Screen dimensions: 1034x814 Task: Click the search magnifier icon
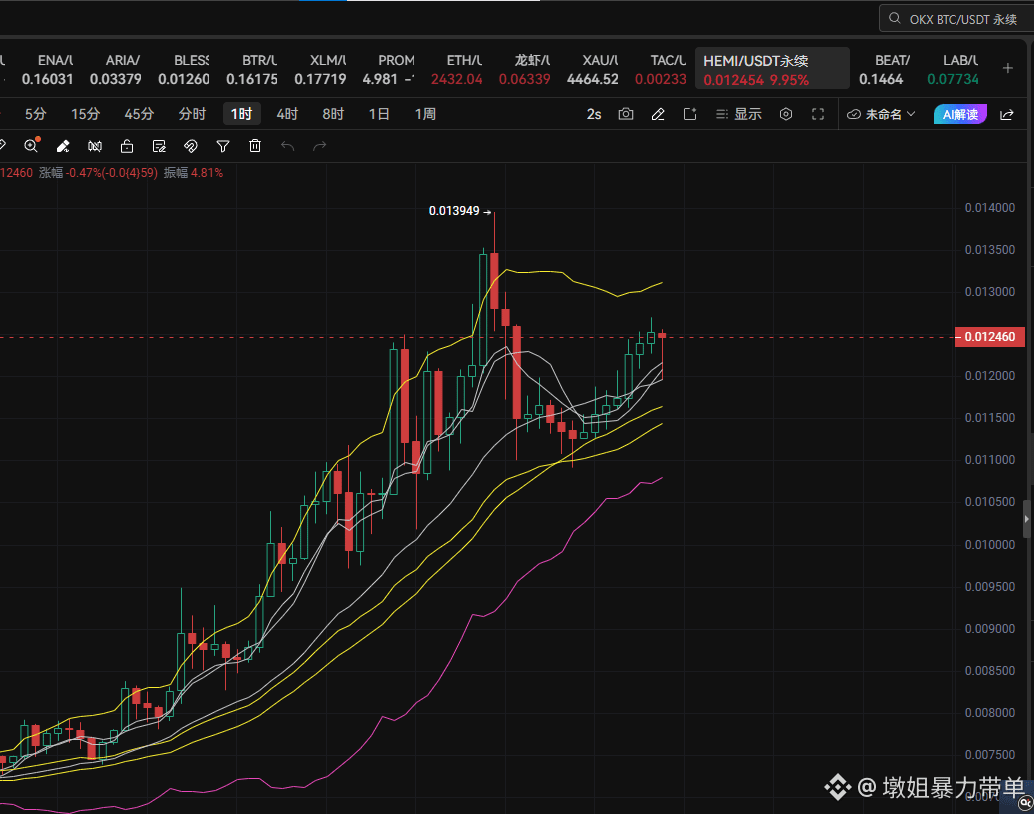point(894,18)
